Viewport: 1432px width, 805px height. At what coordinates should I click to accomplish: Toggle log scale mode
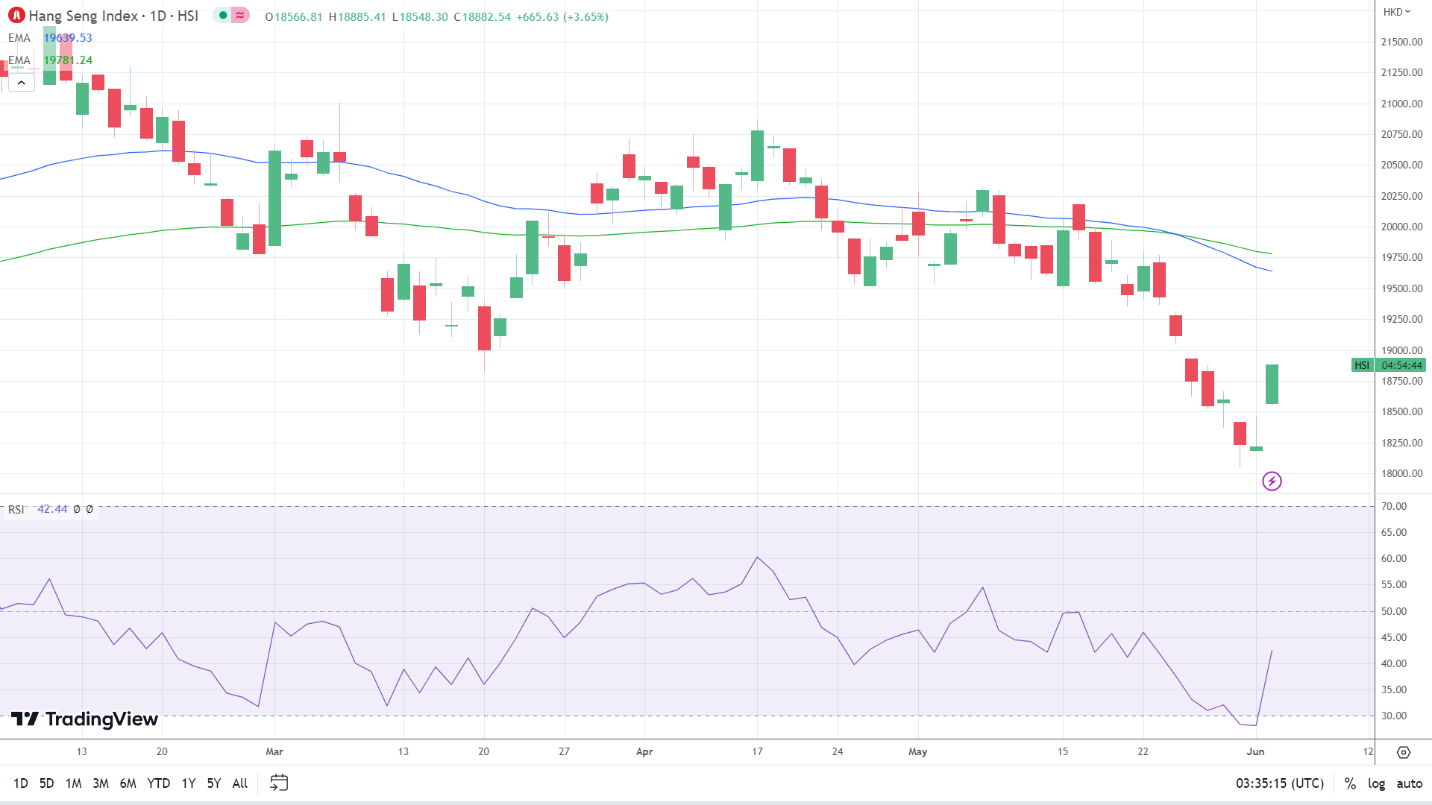coord(1376,783)
